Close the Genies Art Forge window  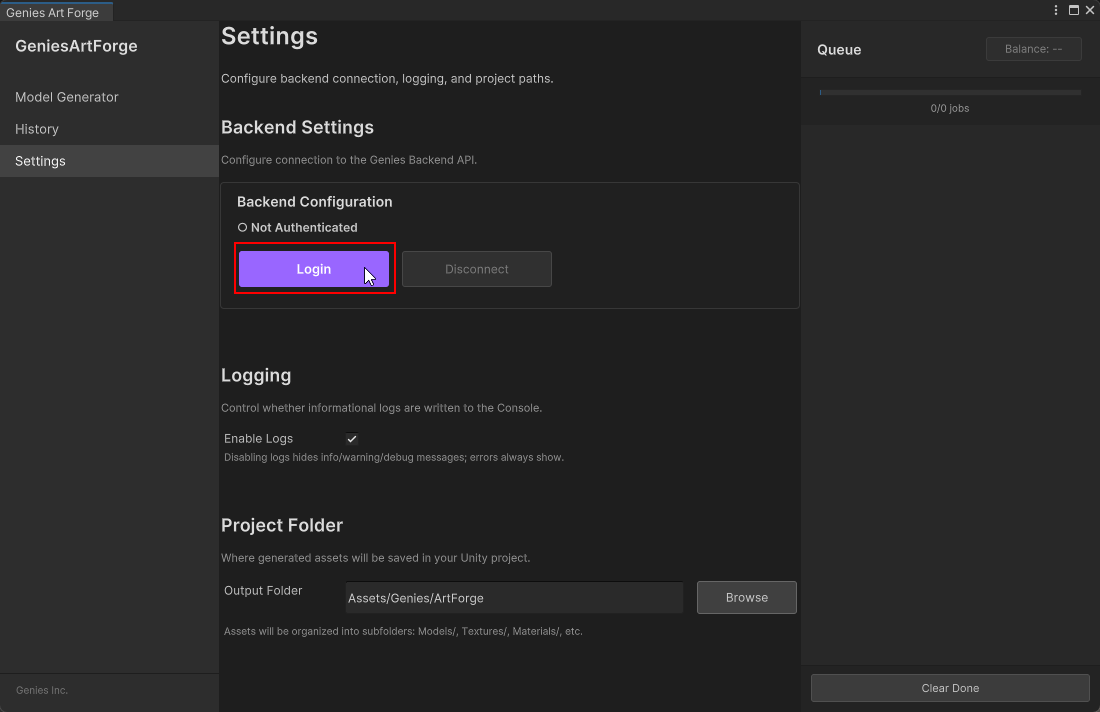tap(1090, 10)
